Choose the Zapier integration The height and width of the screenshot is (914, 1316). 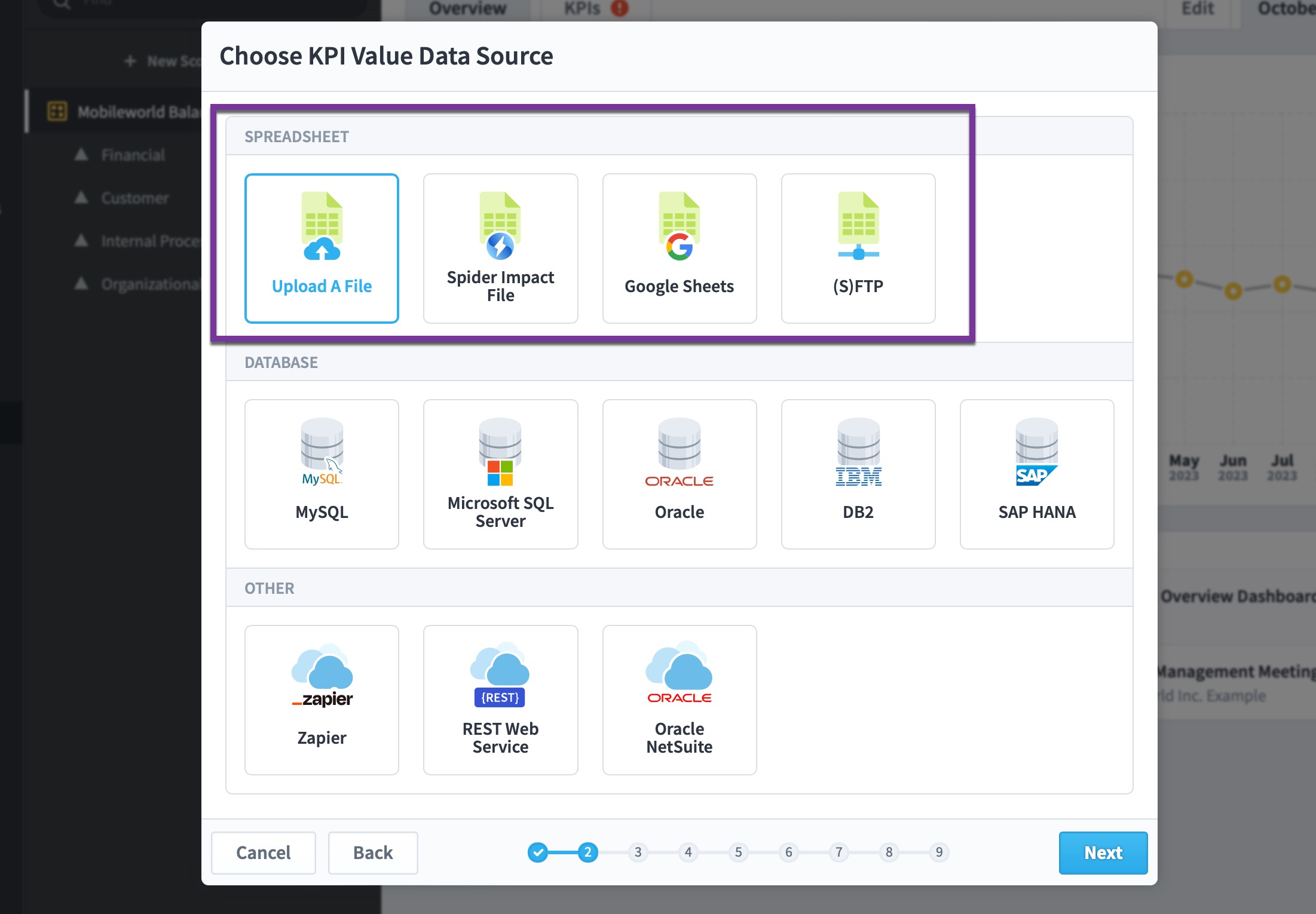click(x=322, y=700)
